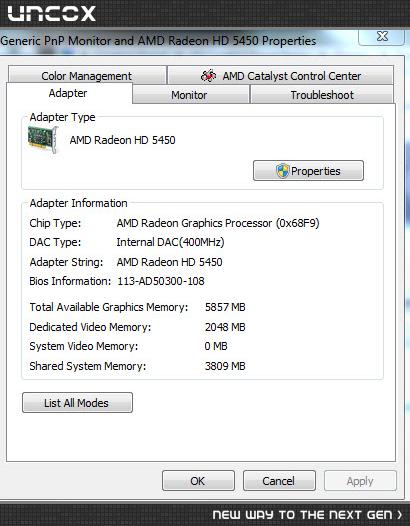
Task: Confirm with the OK button
Action: tap(198, 481)
